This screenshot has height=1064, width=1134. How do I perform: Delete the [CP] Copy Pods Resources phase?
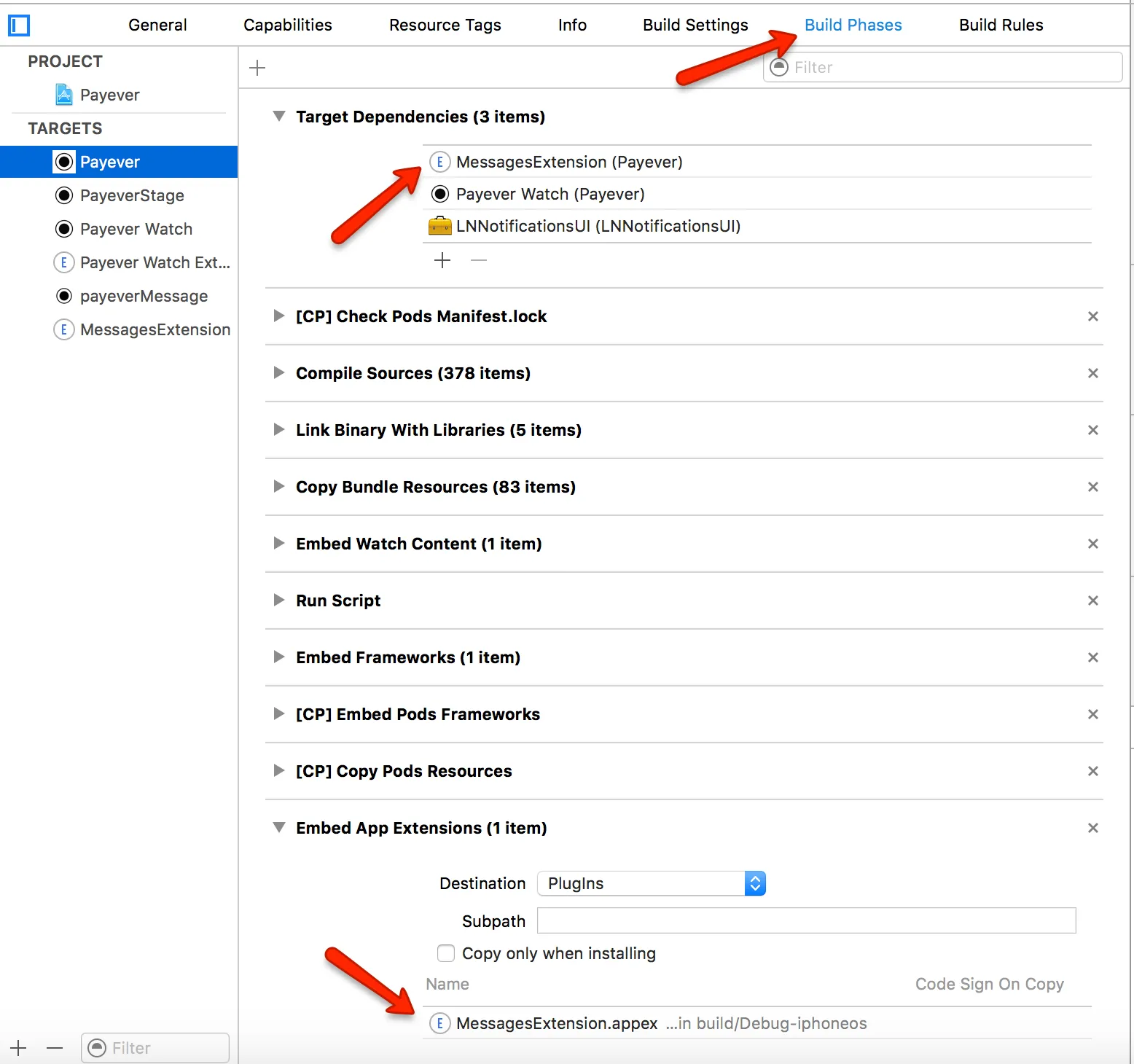point(1093,771)
